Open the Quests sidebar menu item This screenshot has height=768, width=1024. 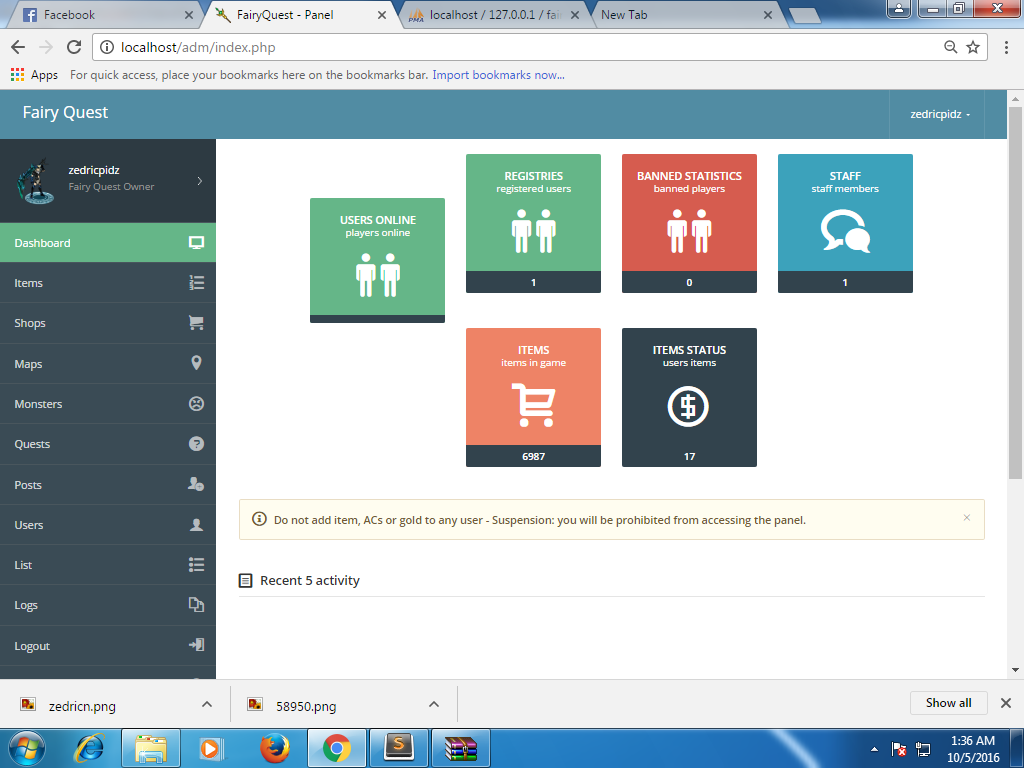108,444
